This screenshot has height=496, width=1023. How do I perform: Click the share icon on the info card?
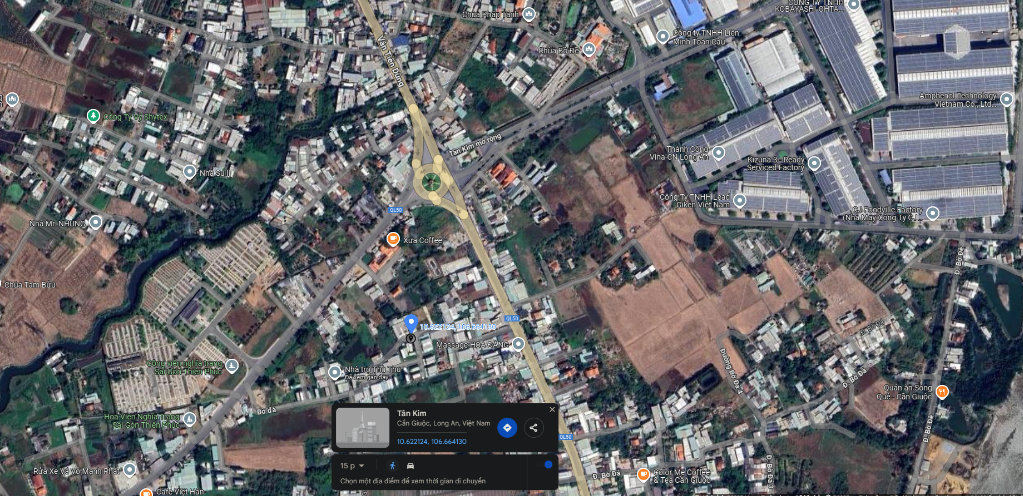click(x=534, y=427)
